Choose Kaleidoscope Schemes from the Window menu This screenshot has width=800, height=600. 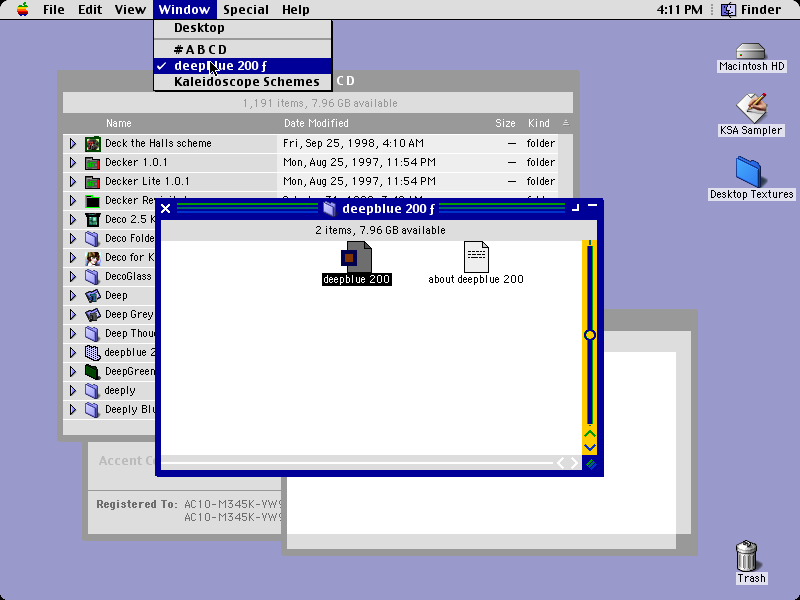(x=243, y=82)
